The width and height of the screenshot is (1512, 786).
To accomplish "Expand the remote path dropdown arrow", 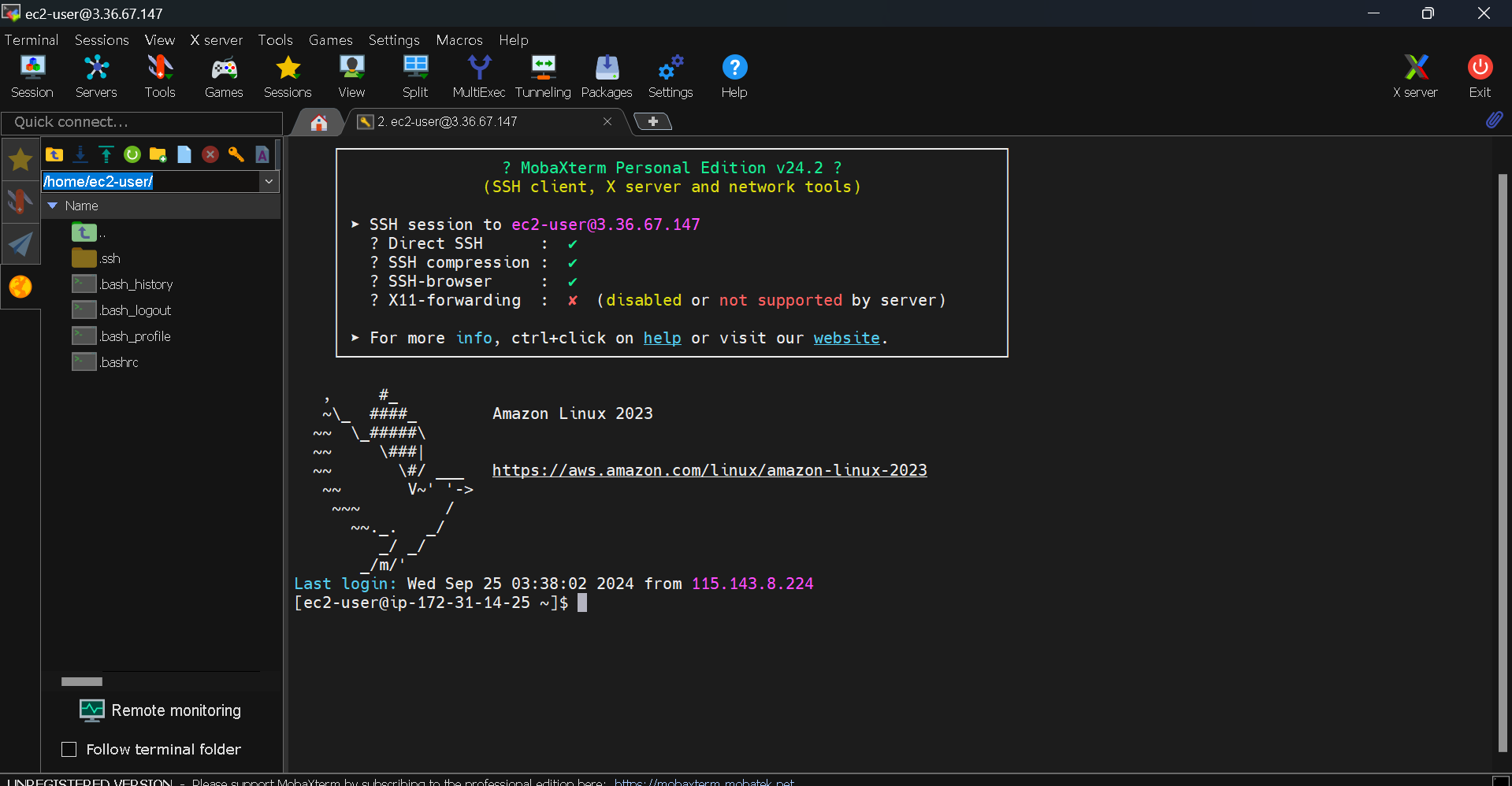I will 269,181.
